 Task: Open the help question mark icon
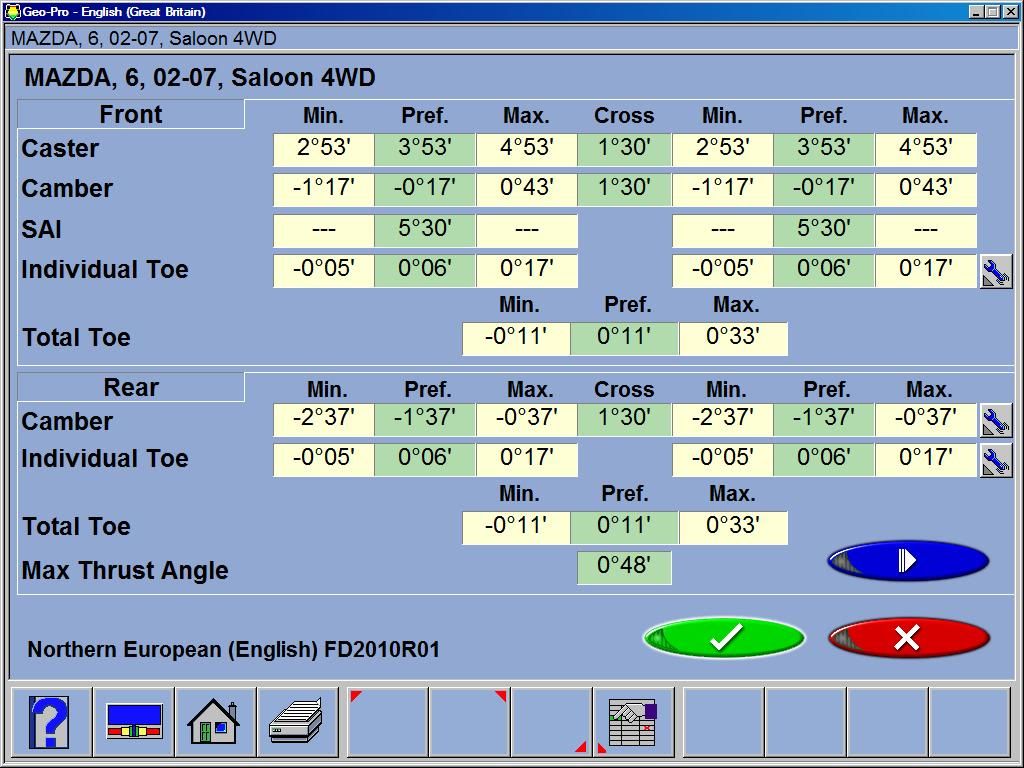51,722
